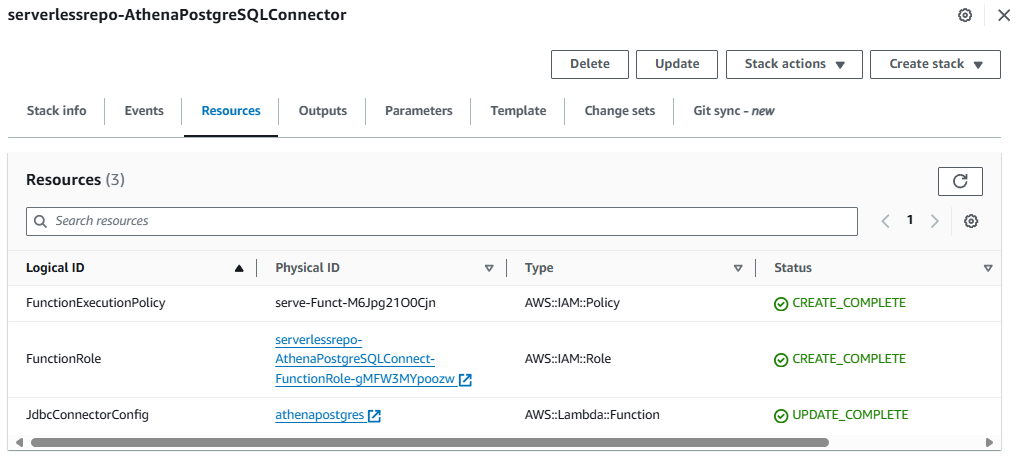Select FunctionExecutionPolicy logical ID text
The height and width of the screenshot is (457, 1017).
pos(95,303)
